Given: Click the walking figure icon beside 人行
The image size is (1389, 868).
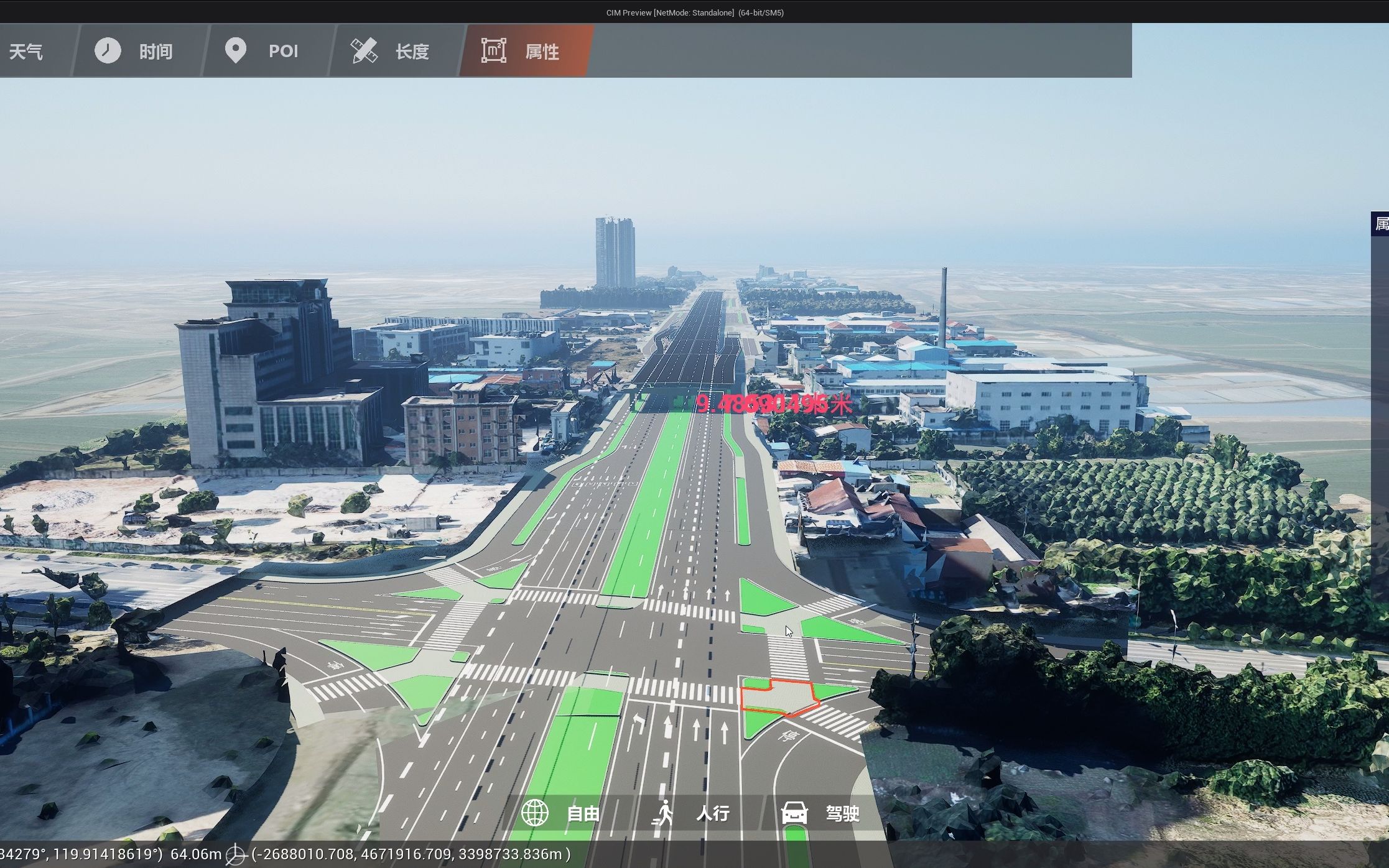Looking at the screenshot, I should click(x=664, y=813).
